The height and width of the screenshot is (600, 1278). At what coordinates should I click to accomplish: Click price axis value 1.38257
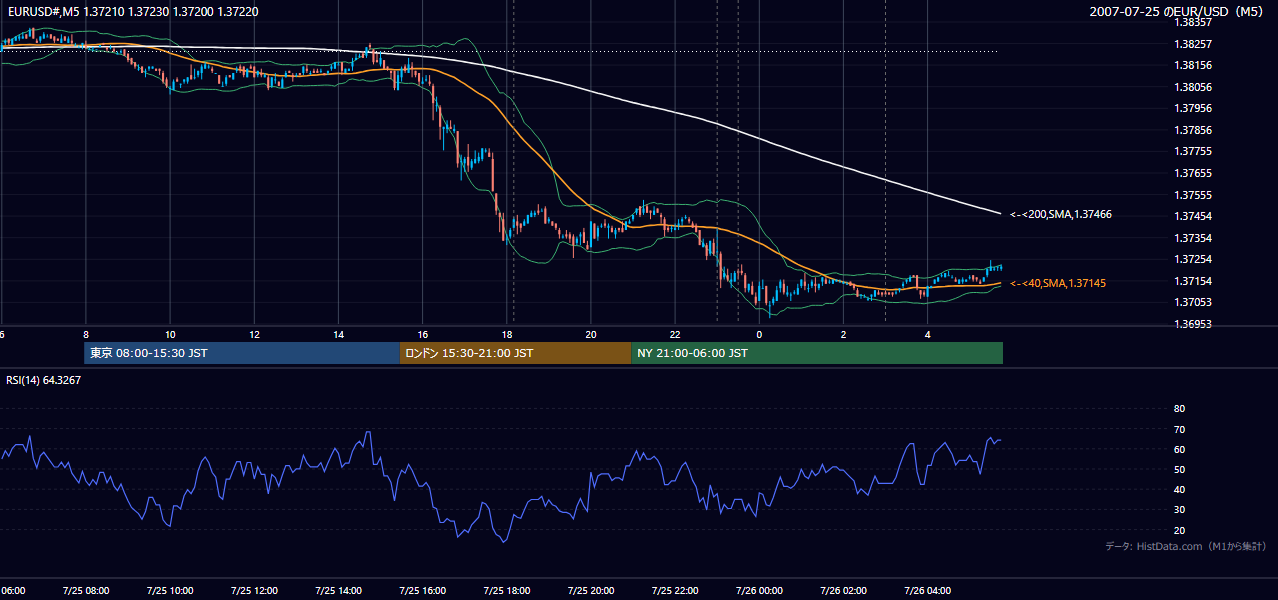(x=1193, y=44)
